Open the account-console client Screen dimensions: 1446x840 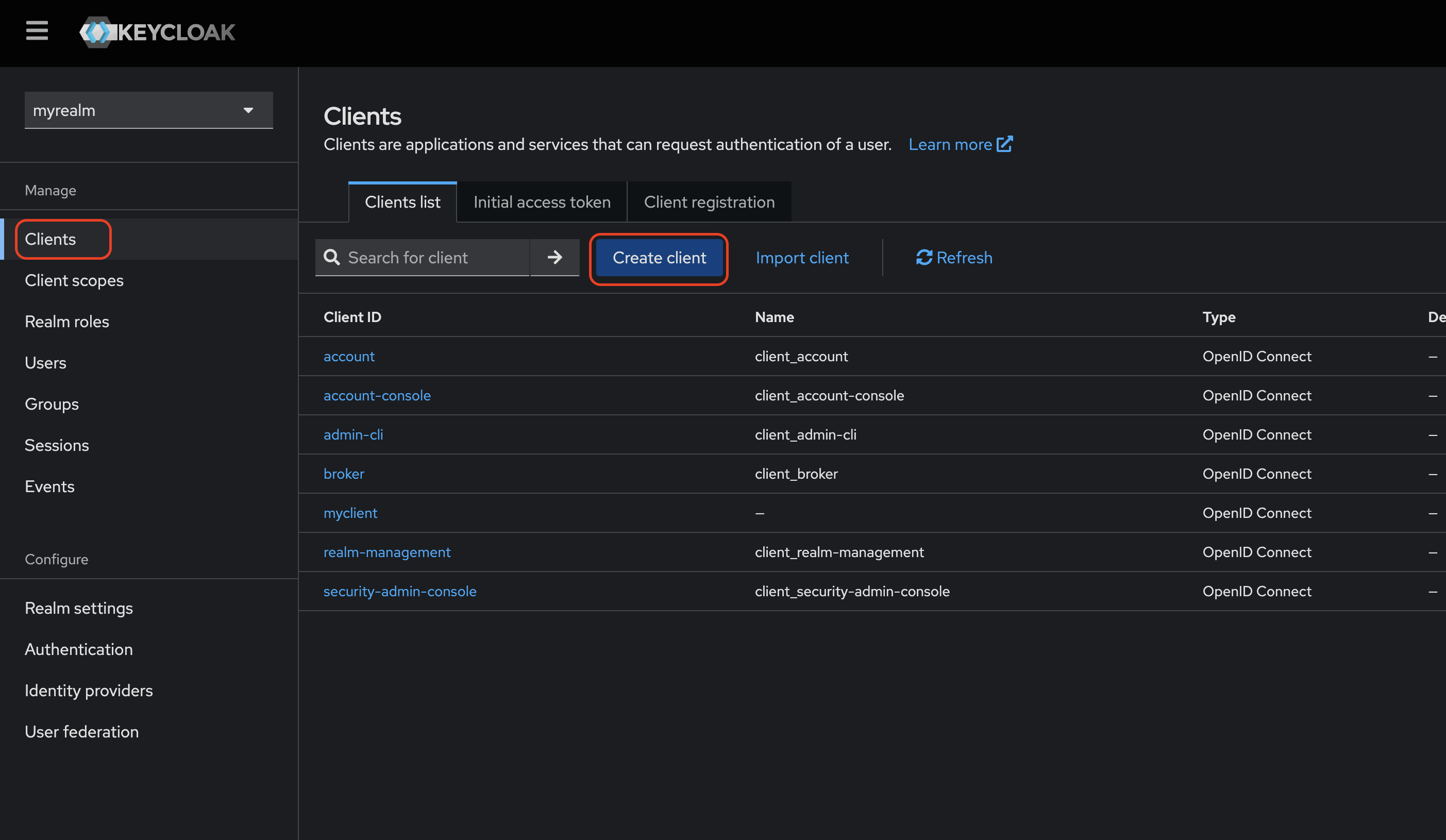coord(377,395)
